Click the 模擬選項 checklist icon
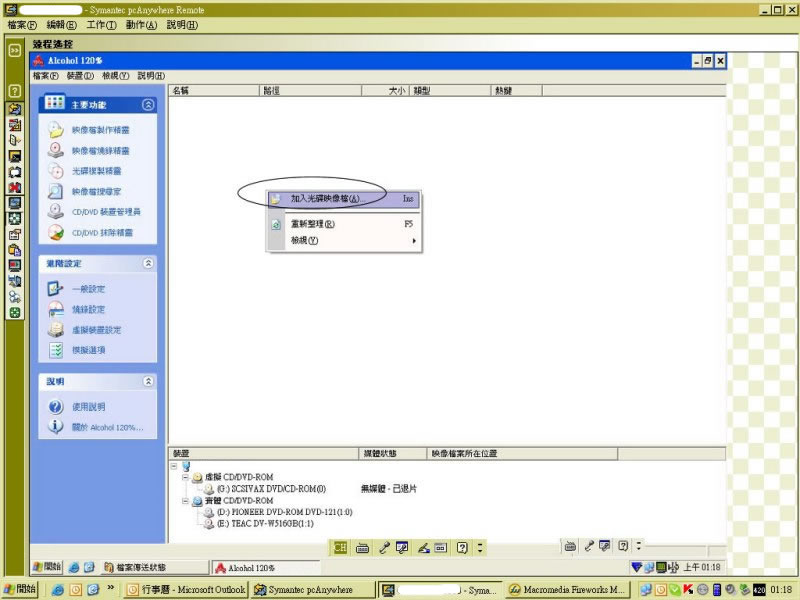Viewport: 800px width, 600px height. (56, 350)
